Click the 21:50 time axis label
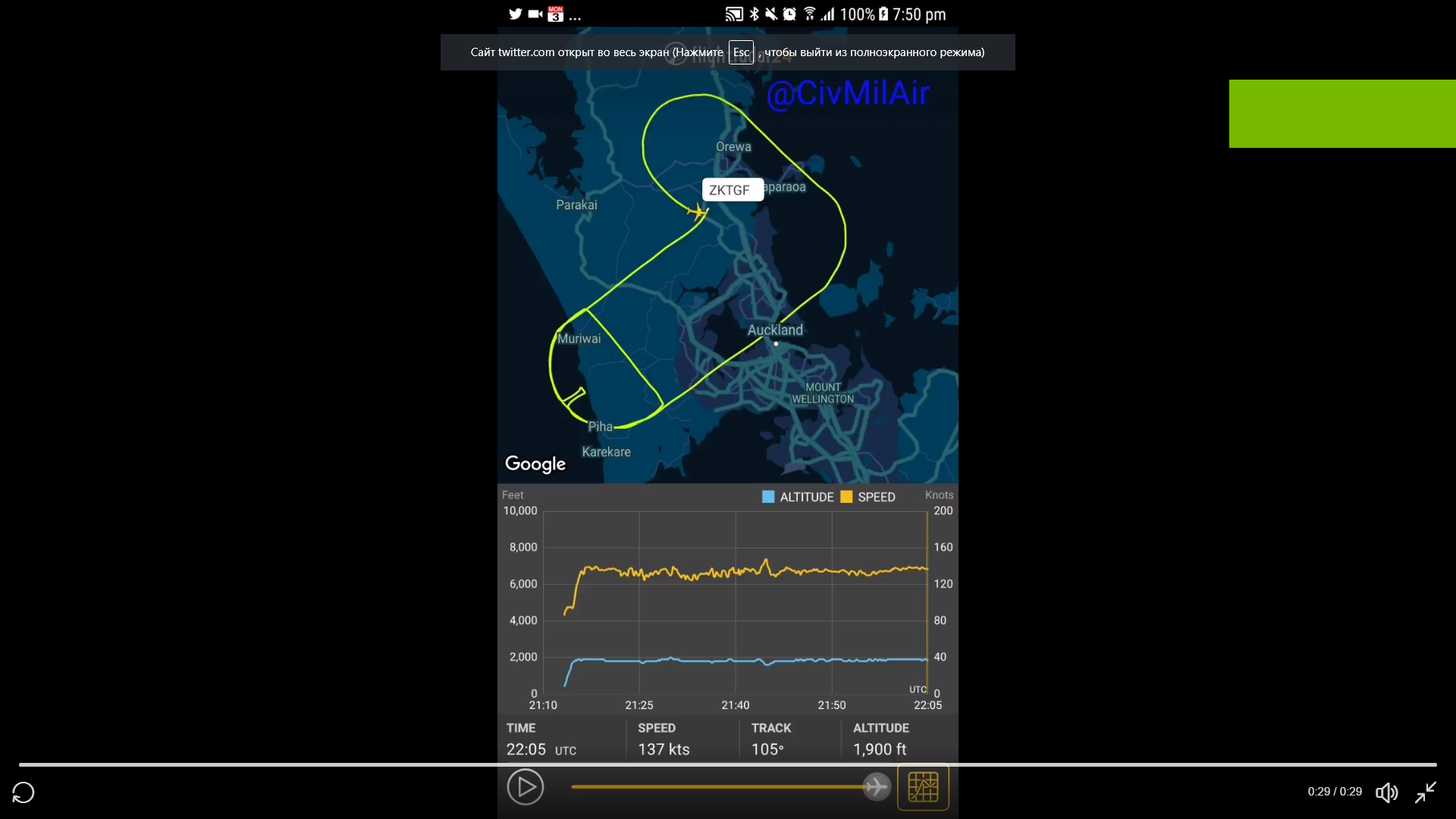This screenshot has height=819, width=1456. (832, 705)
